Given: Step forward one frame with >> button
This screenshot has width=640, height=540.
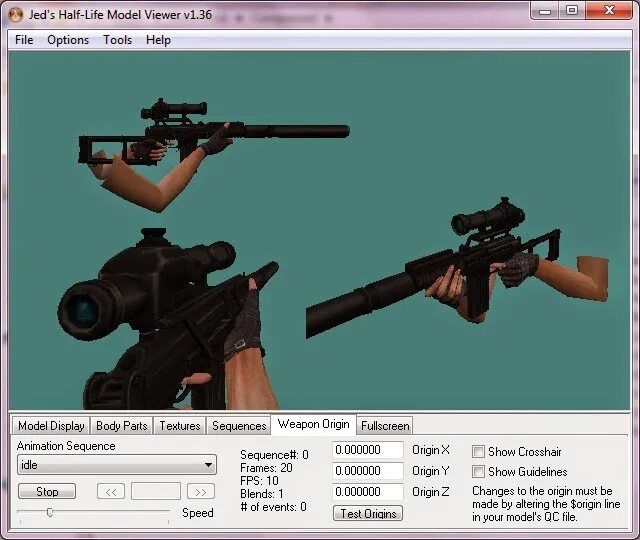Looking at the screenshot, I should (201, 491).
